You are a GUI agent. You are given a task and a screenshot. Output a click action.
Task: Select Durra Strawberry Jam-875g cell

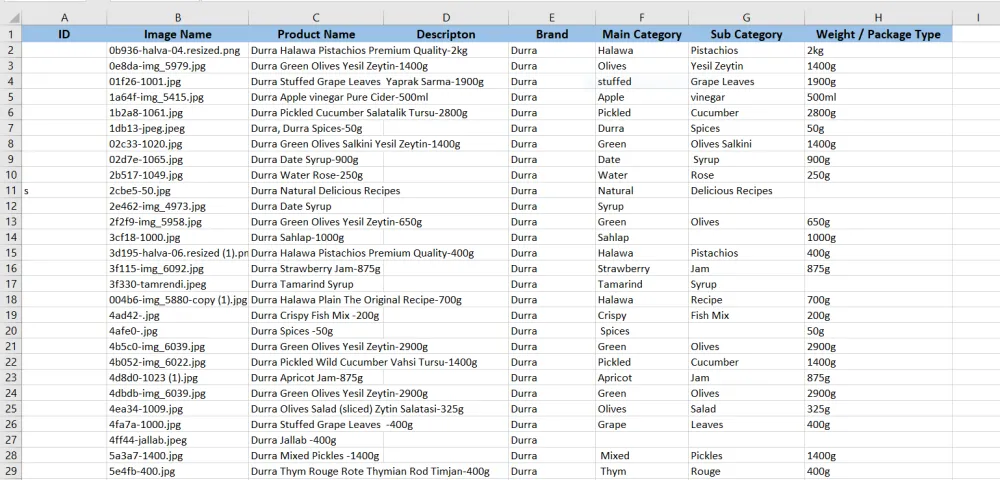coord(316,268)
